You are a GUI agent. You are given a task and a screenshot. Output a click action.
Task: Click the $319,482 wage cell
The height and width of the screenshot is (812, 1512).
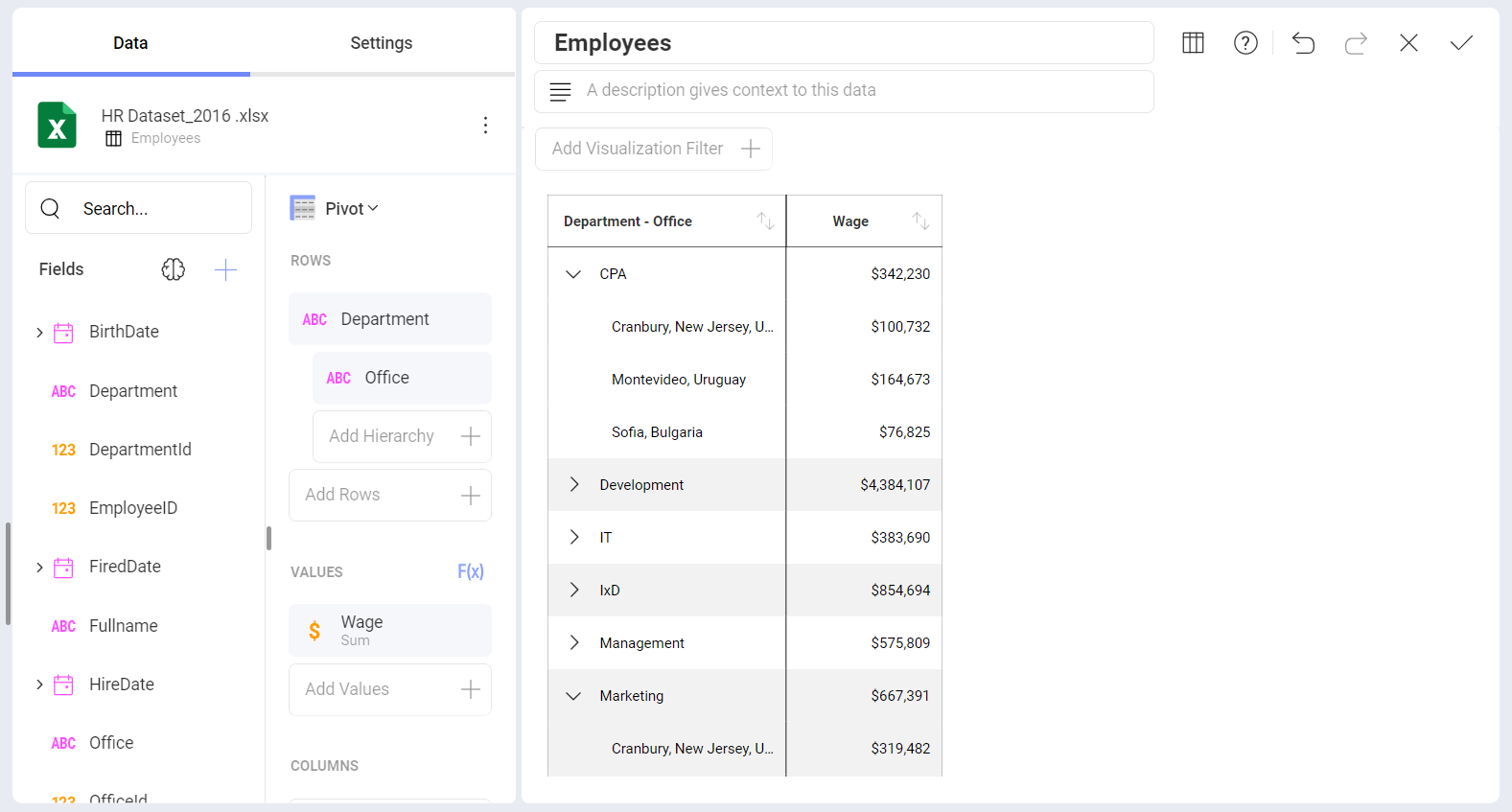pos(865,749)
